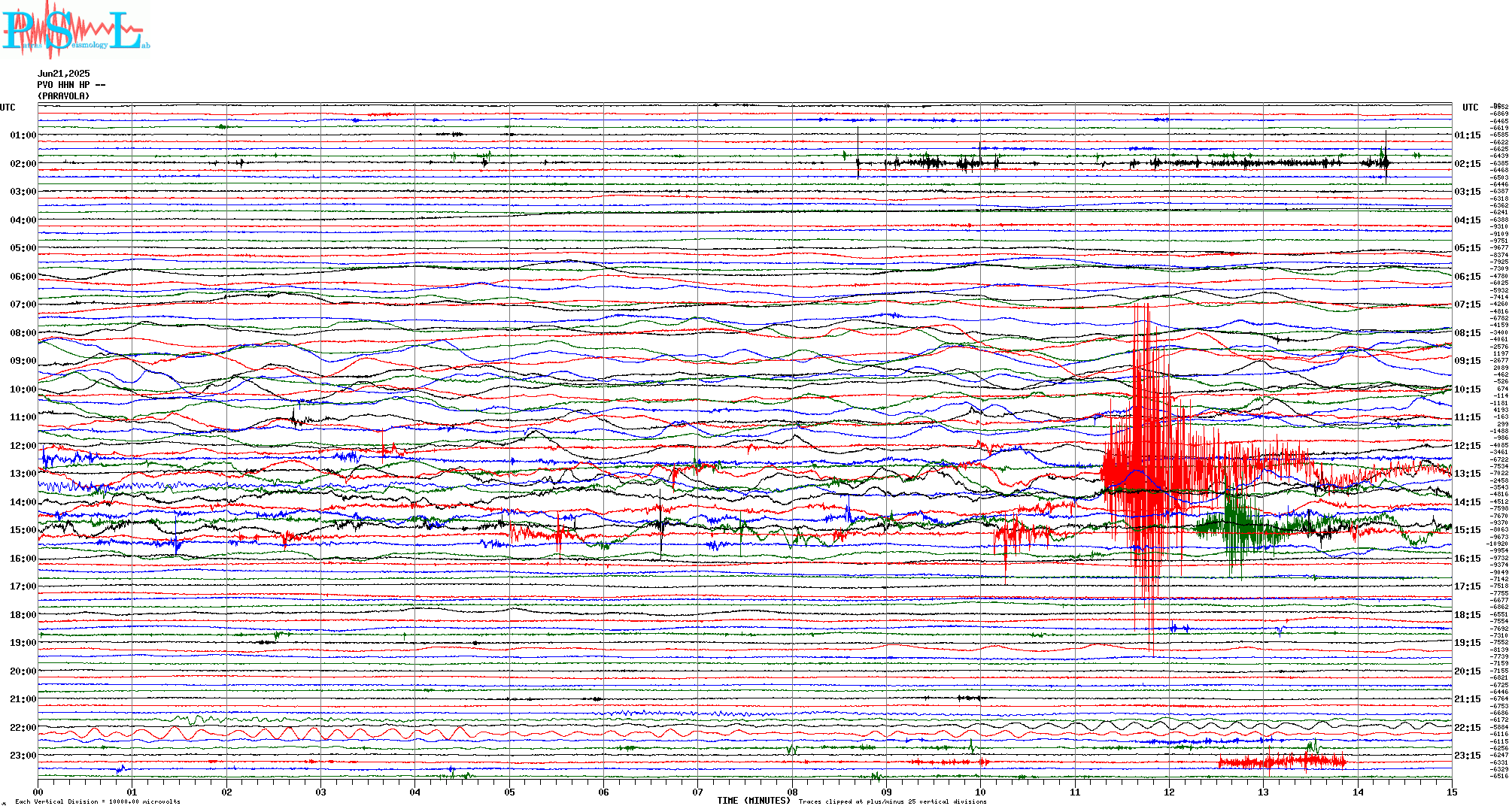
Task: Click the 08:15 end-time label
Action: [x=1468, y=333]
